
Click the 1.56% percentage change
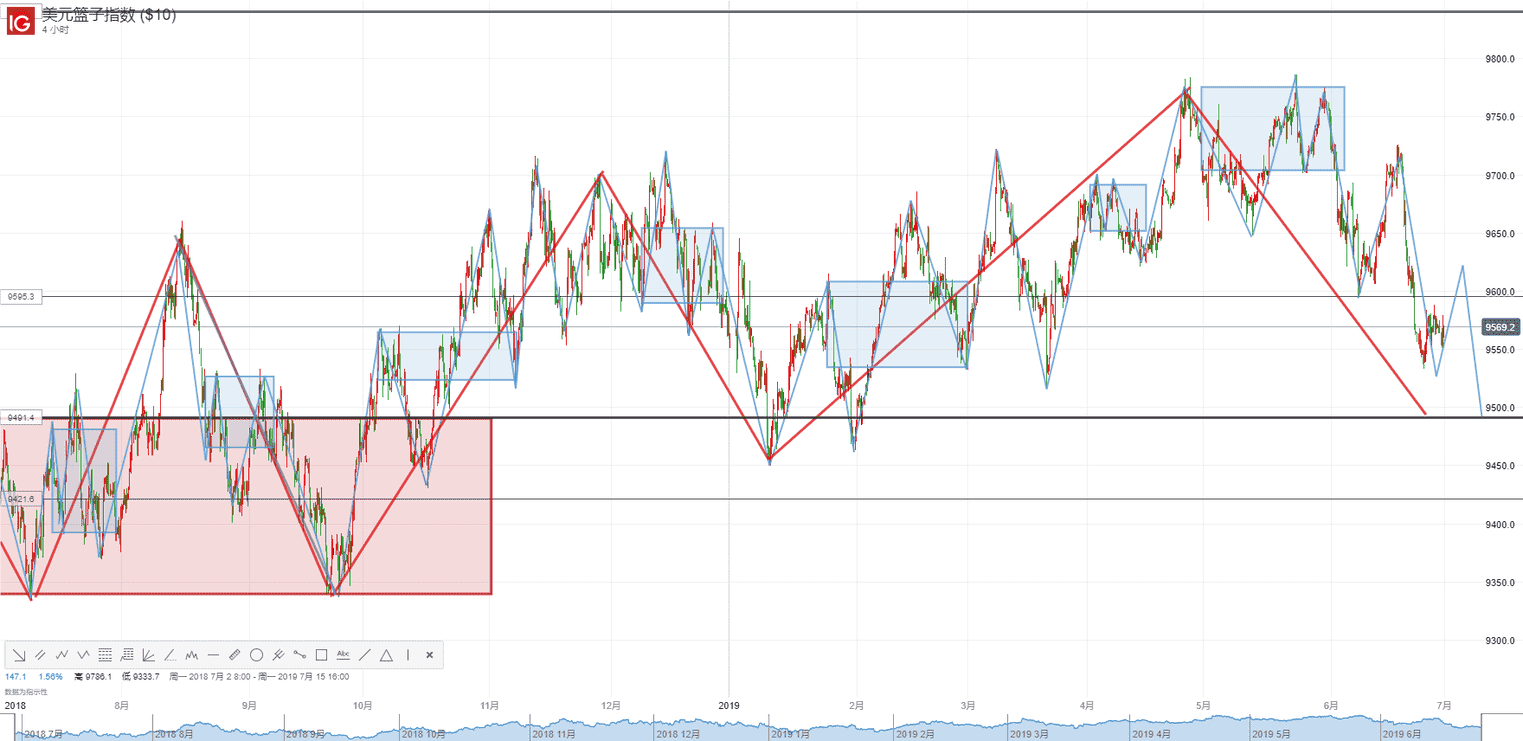point(50,677)
